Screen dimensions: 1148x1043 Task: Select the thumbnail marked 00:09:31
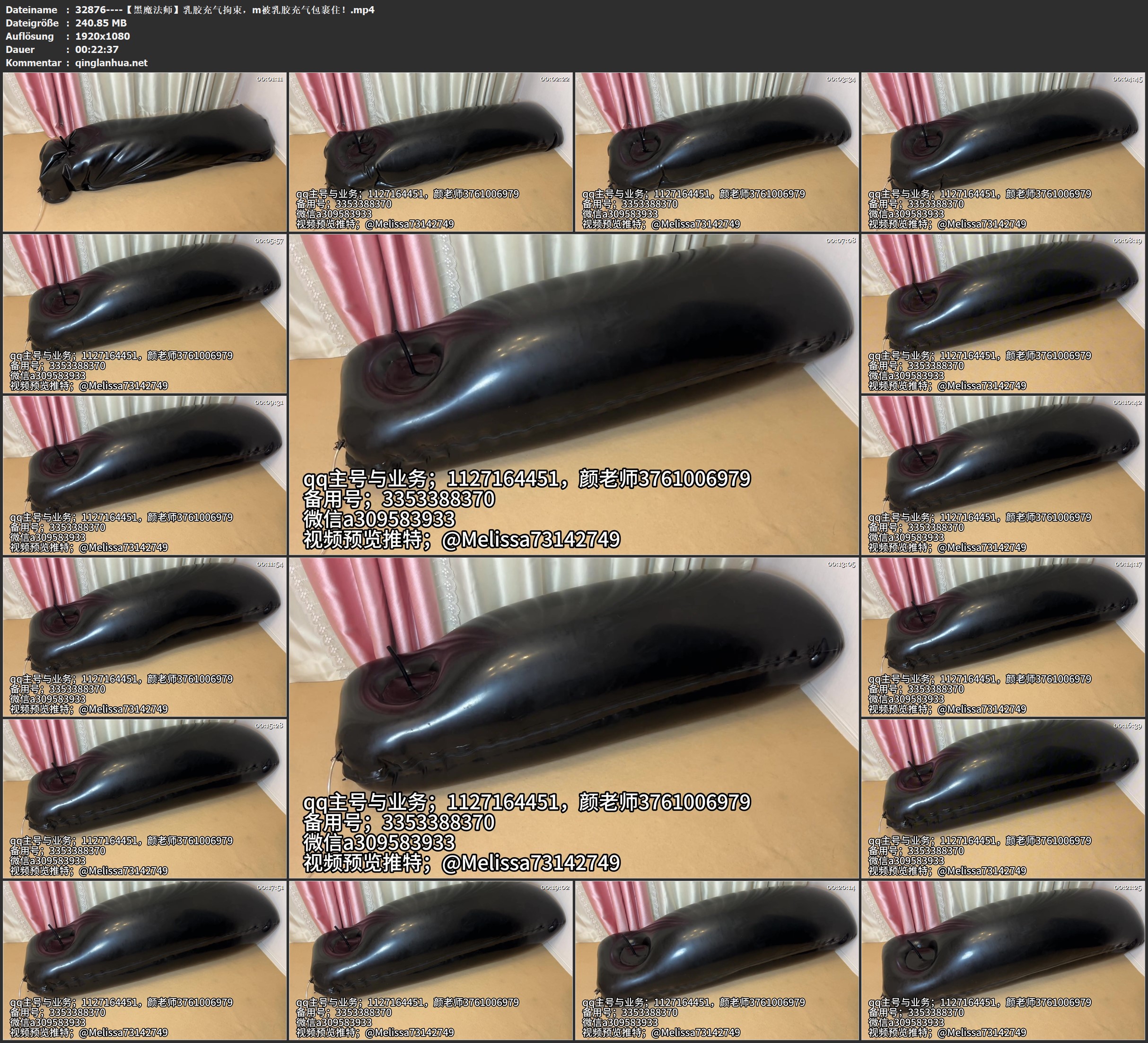(145, 475)
